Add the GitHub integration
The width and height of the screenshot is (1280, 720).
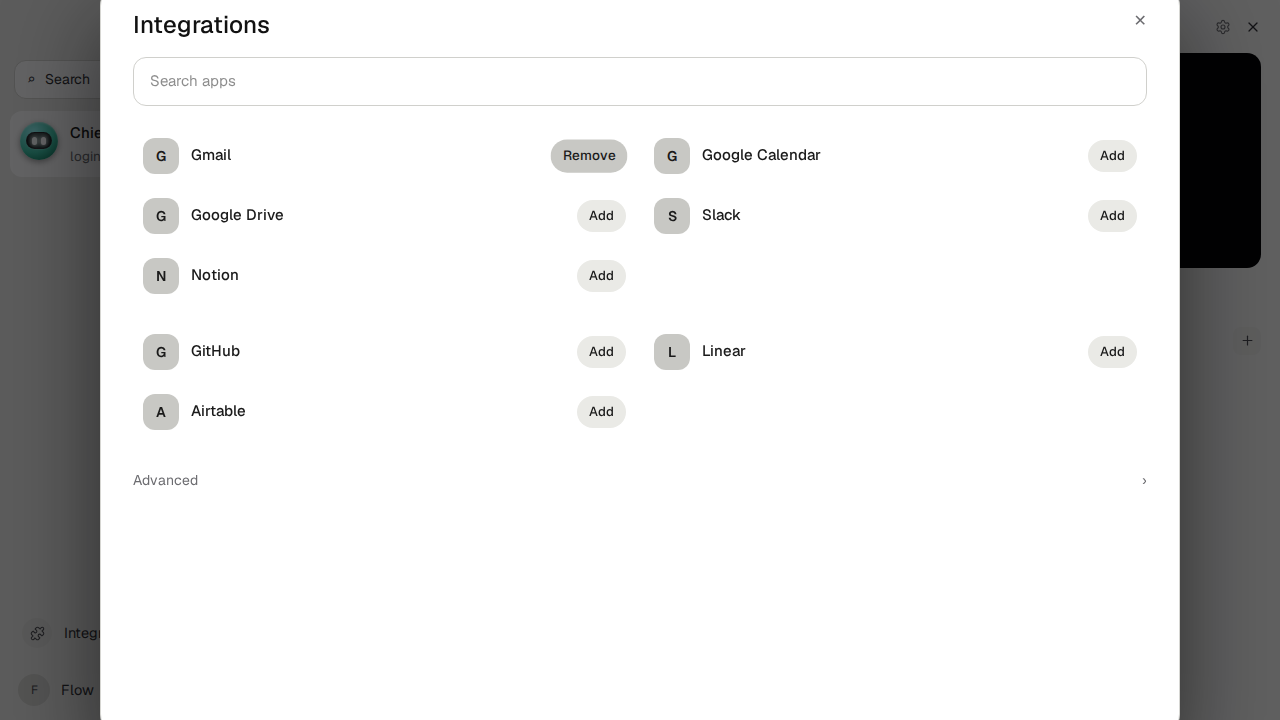click(x=601, y=352)
